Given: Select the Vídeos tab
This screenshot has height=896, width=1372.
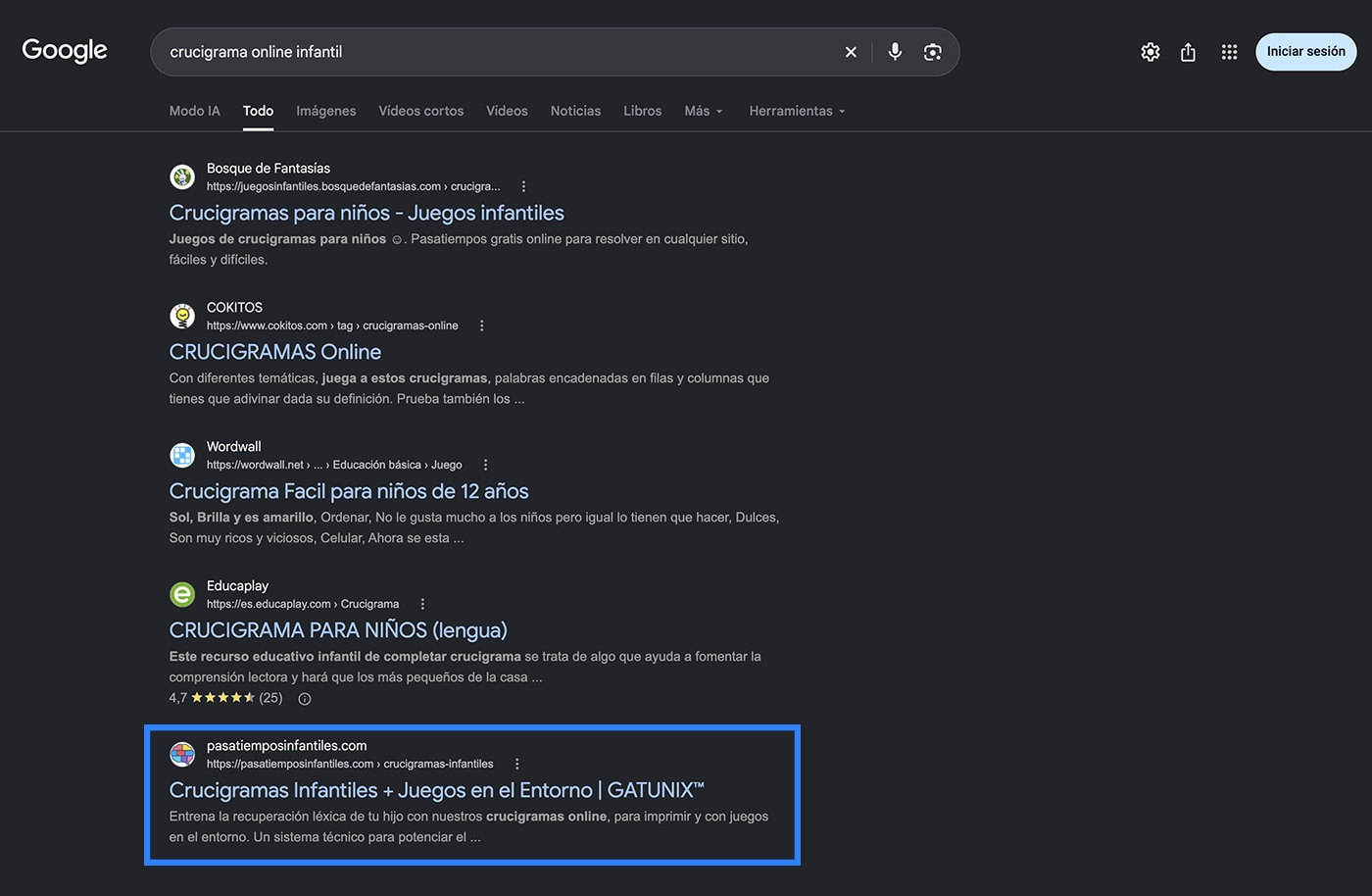Looking at the screenshot, I should 507,111.
